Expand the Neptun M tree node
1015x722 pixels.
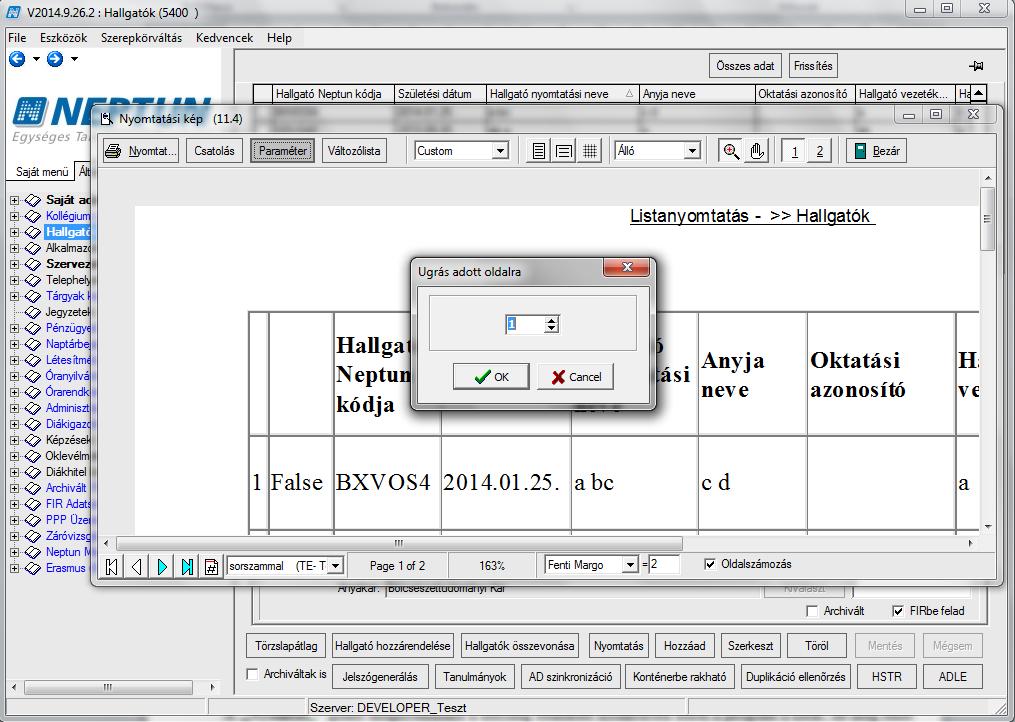14,552
